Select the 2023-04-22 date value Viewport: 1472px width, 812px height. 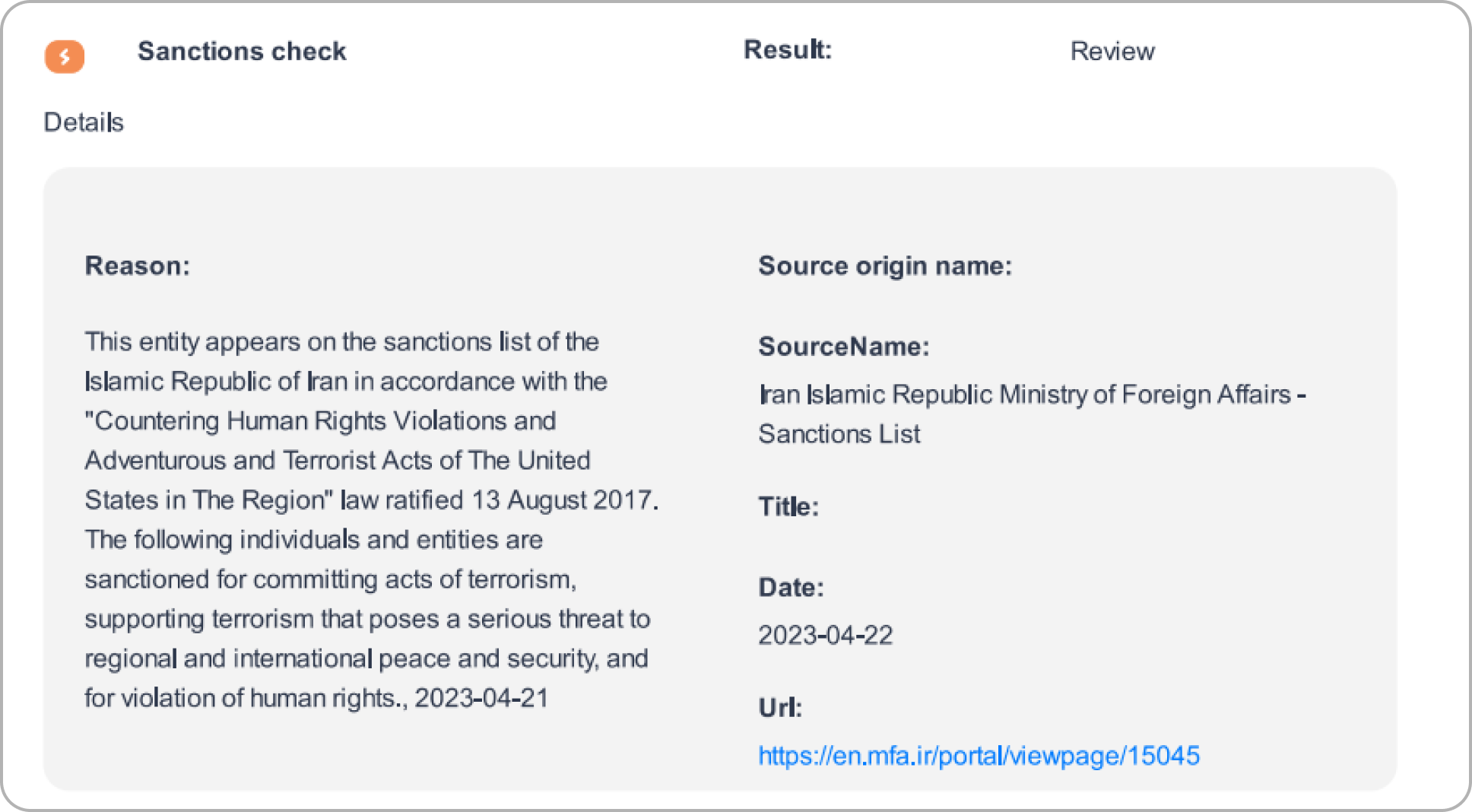[x=826, y=635]
